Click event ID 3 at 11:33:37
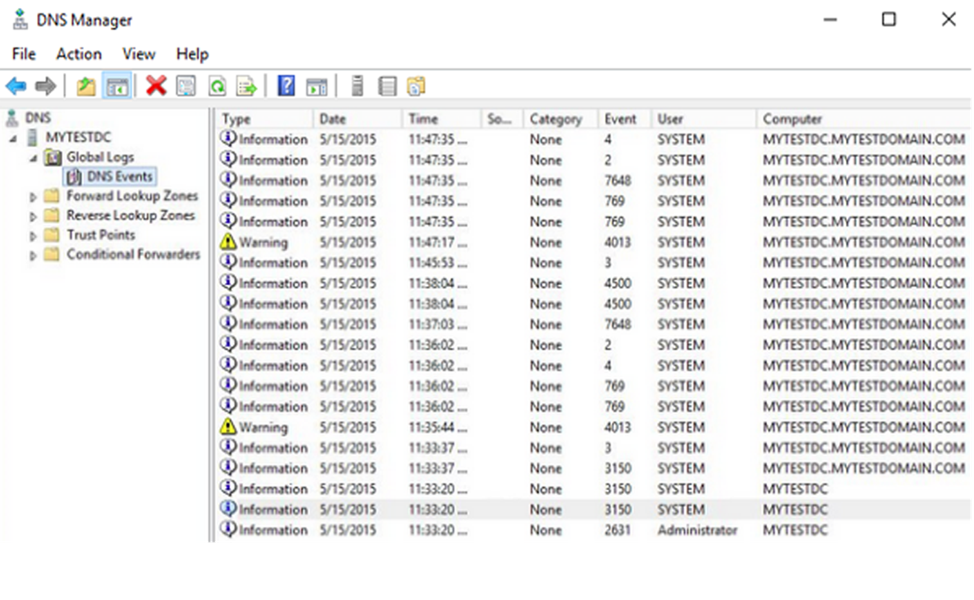Viewport: 974px width, 600px height. (x=608, y=448)
